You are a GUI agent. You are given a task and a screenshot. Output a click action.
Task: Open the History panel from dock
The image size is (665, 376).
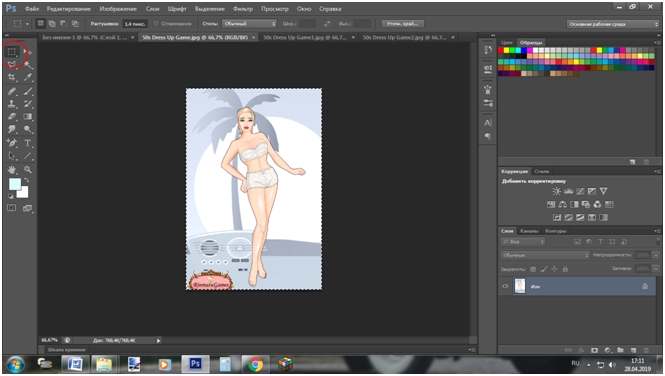pos(488,50)
